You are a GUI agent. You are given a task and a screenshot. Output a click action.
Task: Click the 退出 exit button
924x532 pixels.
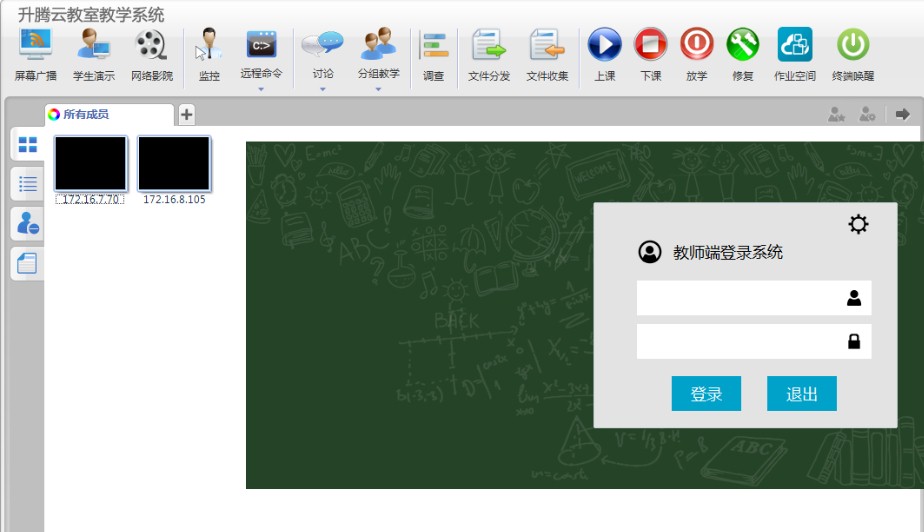tap(801, 394)
